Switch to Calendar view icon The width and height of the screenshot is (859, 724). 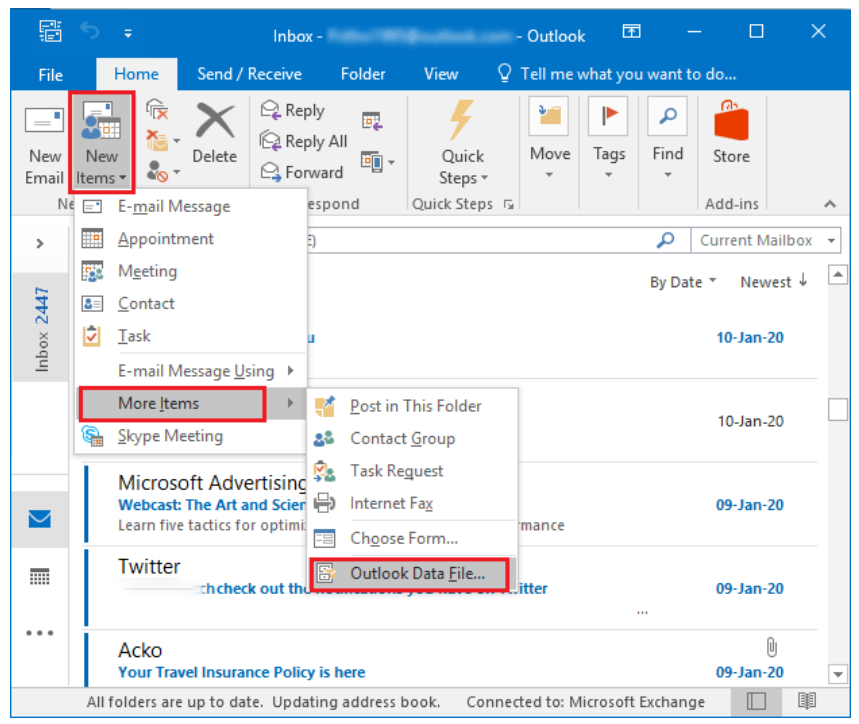39,577
